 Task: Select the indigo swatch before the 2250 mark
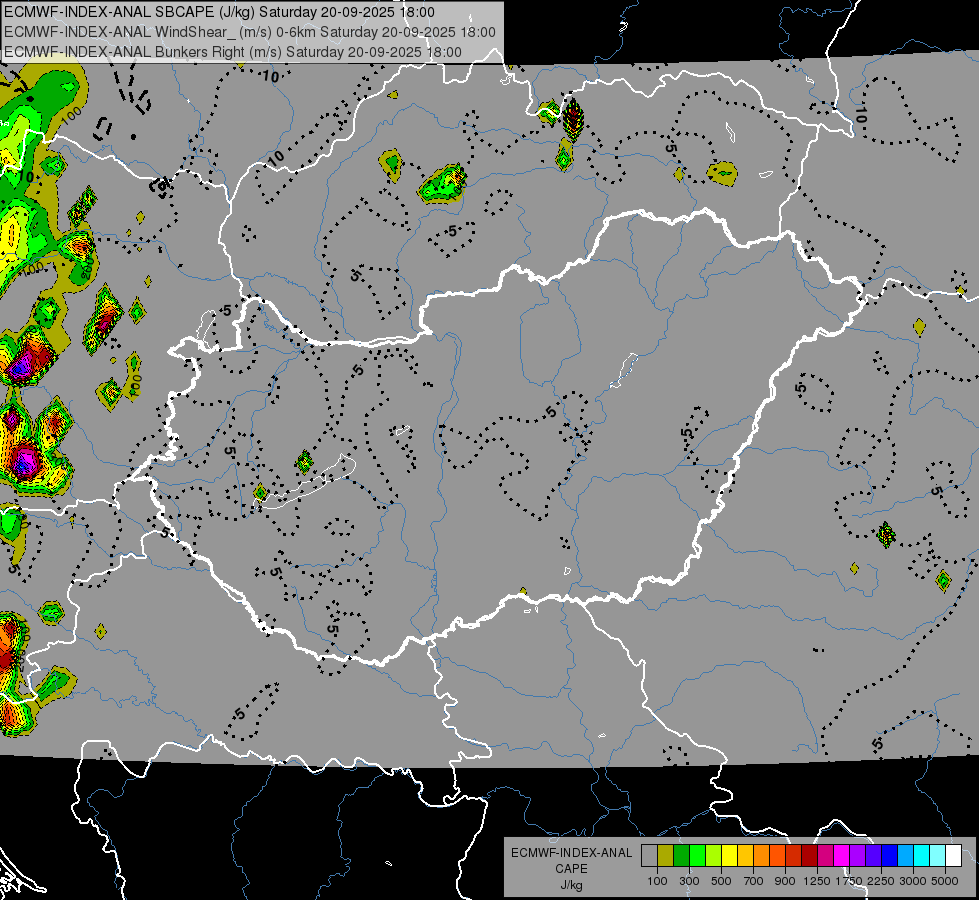click(873, 856)
